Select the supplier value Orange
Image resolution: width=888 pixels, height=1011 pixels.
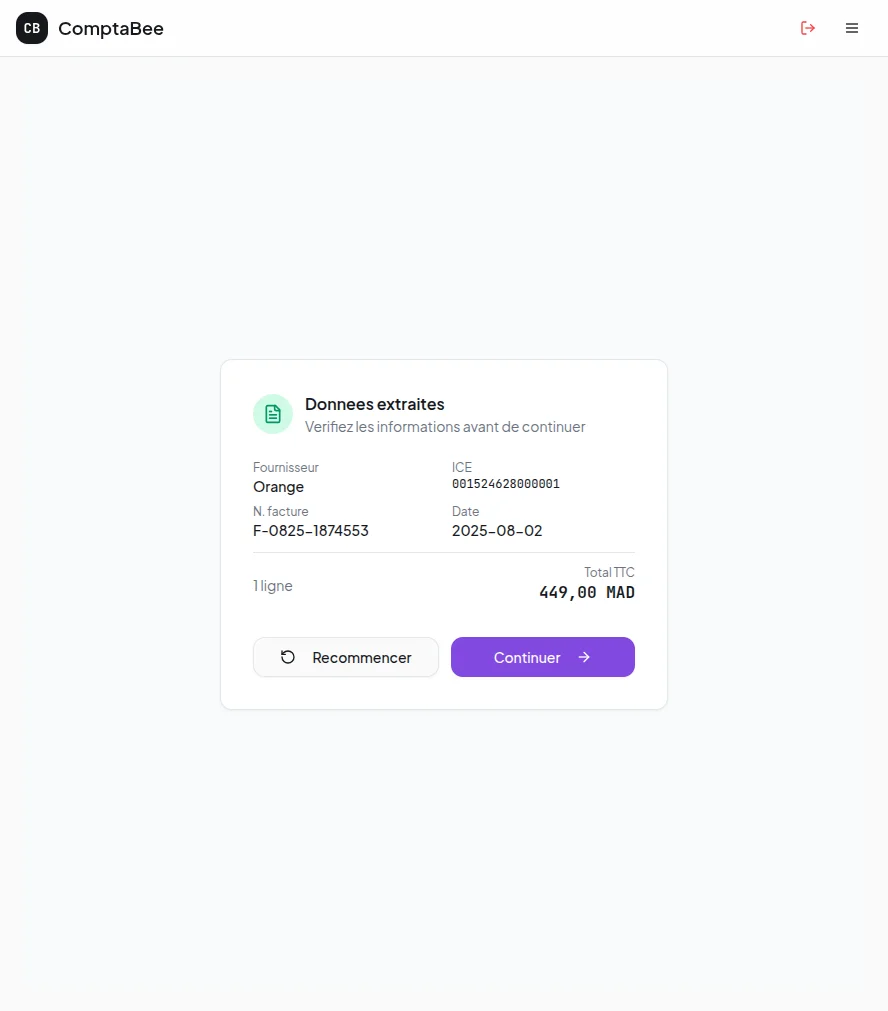pos(278,487)
